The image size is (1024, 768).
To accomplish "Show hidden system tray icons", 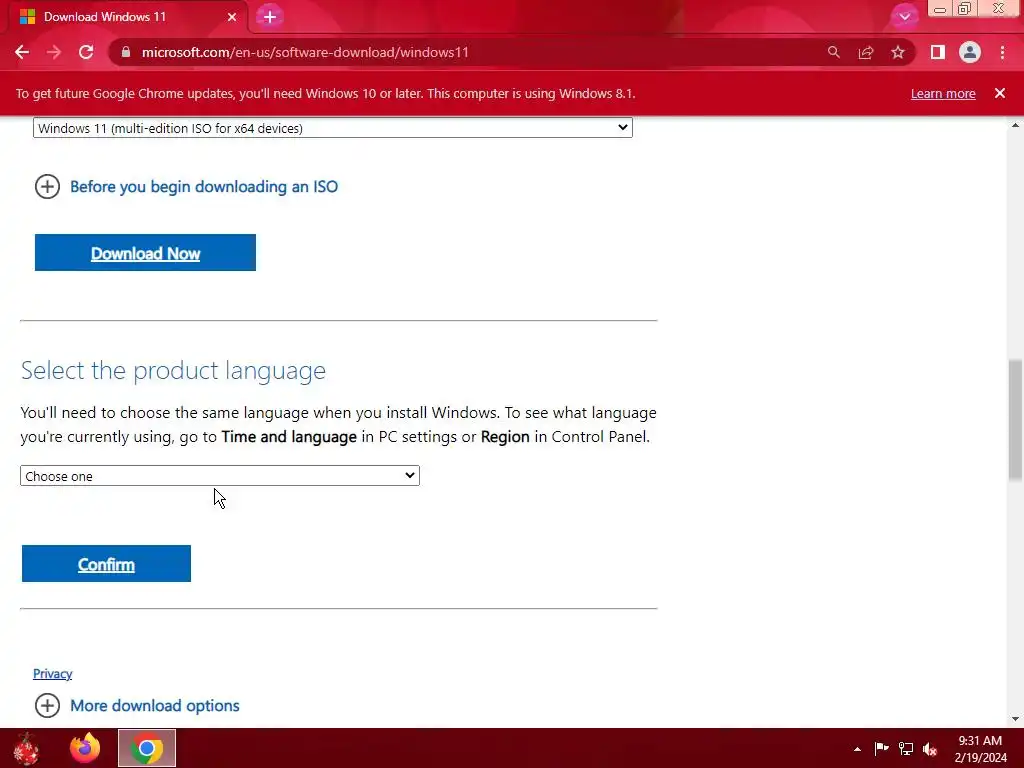I will tap(857, 749).
